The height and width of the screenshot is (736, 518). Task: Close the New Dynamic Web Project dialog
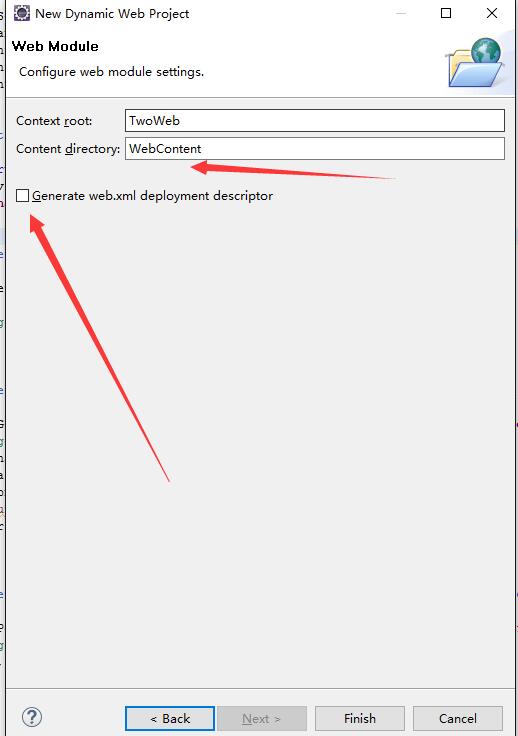(x=492, y=13)
